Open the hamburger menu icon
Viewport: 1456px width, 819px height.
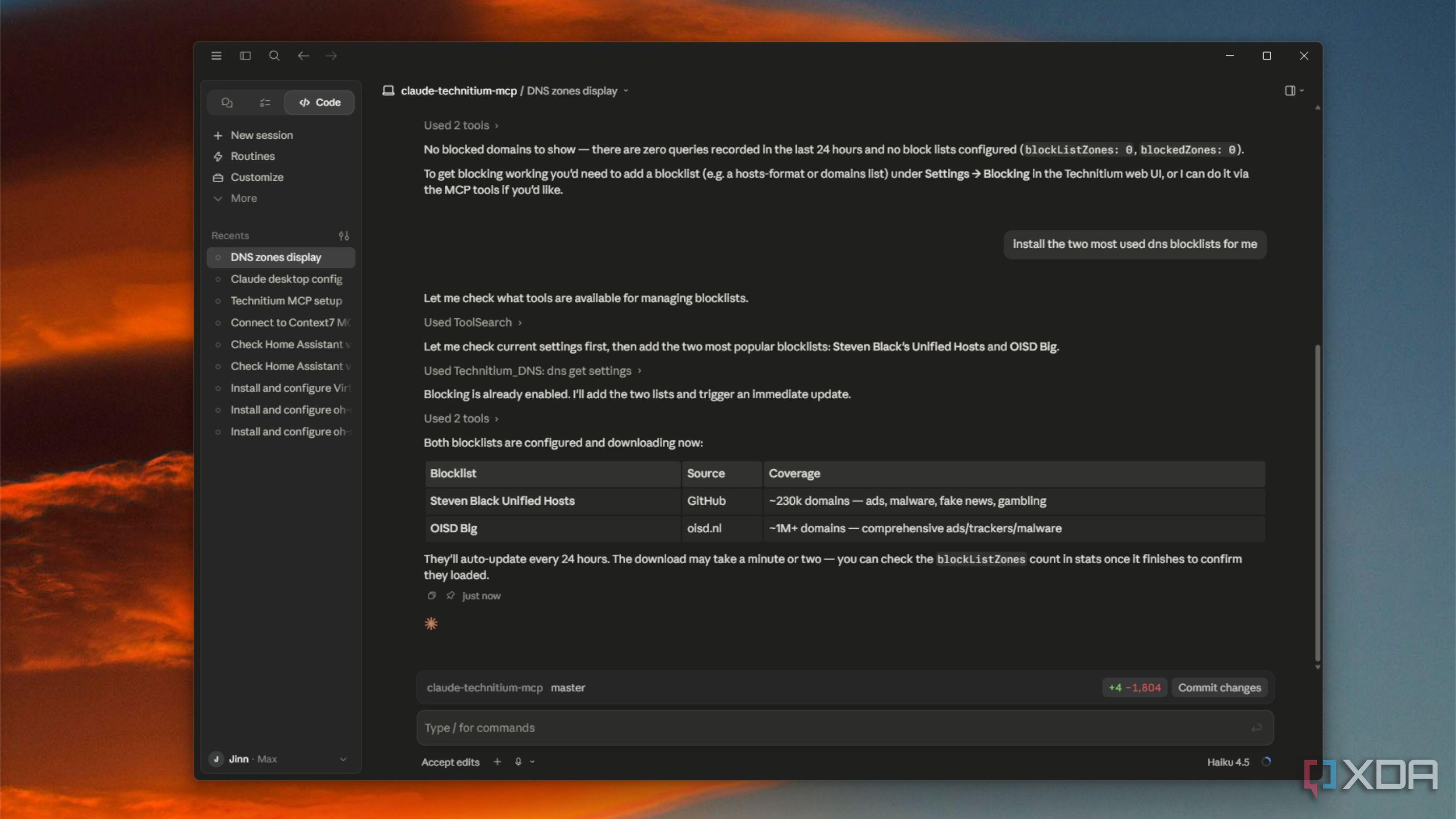(x=216, y=55)
